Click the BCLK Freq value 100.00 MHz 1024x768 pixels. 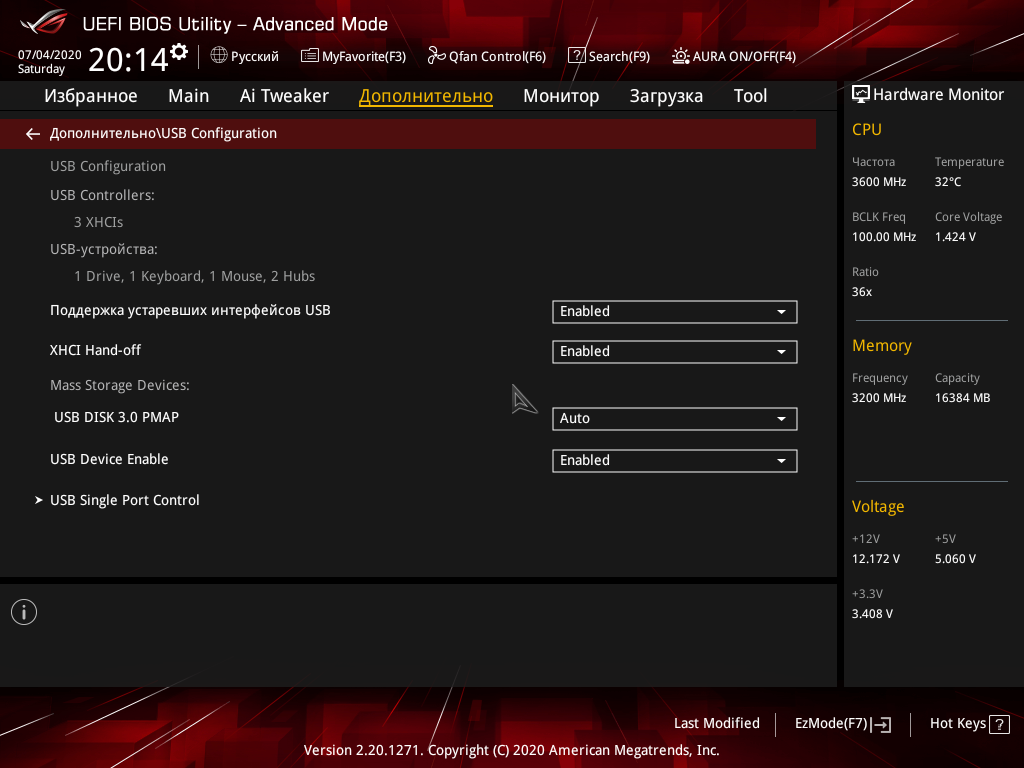click(884, 236)
